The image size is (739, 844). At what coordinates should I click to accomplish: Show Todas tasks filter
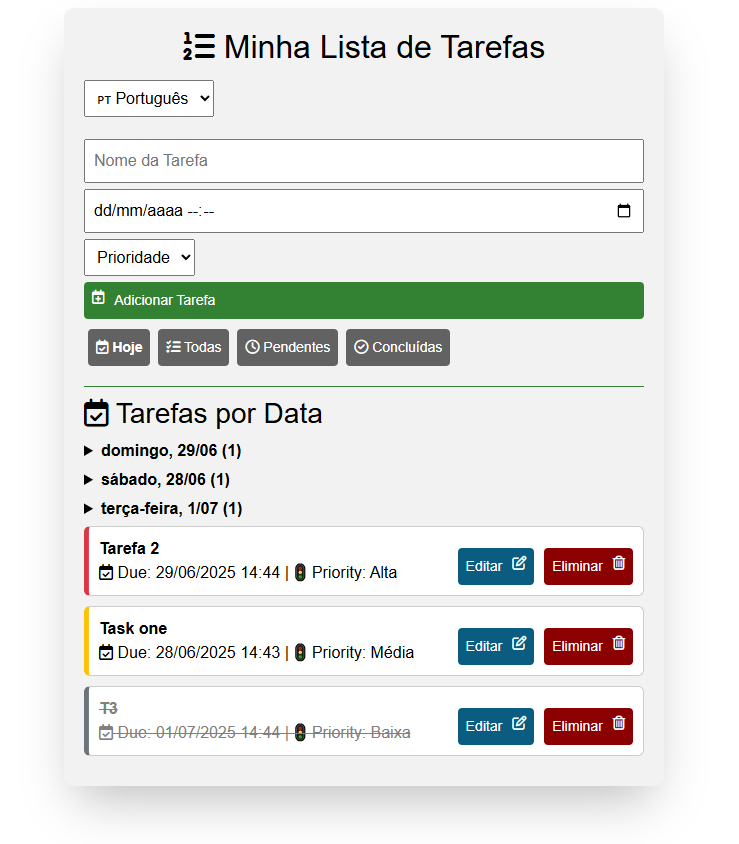(194, 347)
